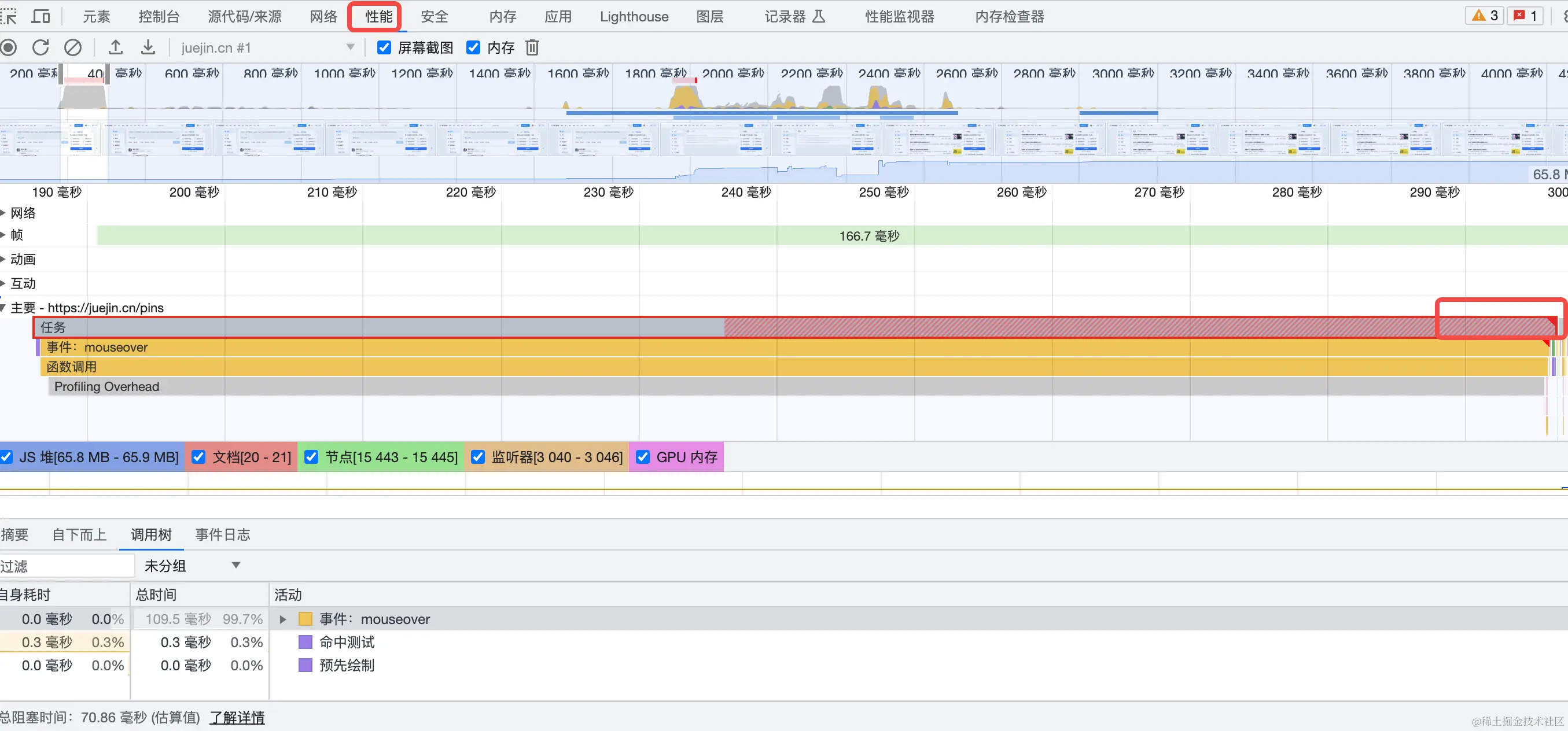1568x731 pixels.
Task: Select the 预先绘制 activity row
Action: pyautogui.click(x=784, y=665)
